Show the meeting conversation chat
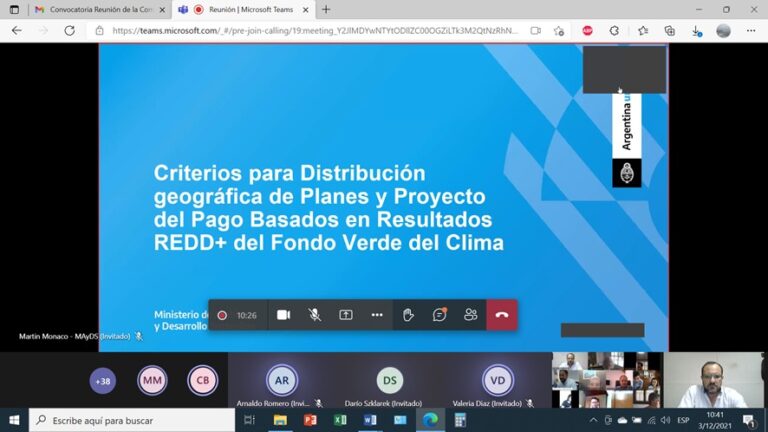 [439, 314]
